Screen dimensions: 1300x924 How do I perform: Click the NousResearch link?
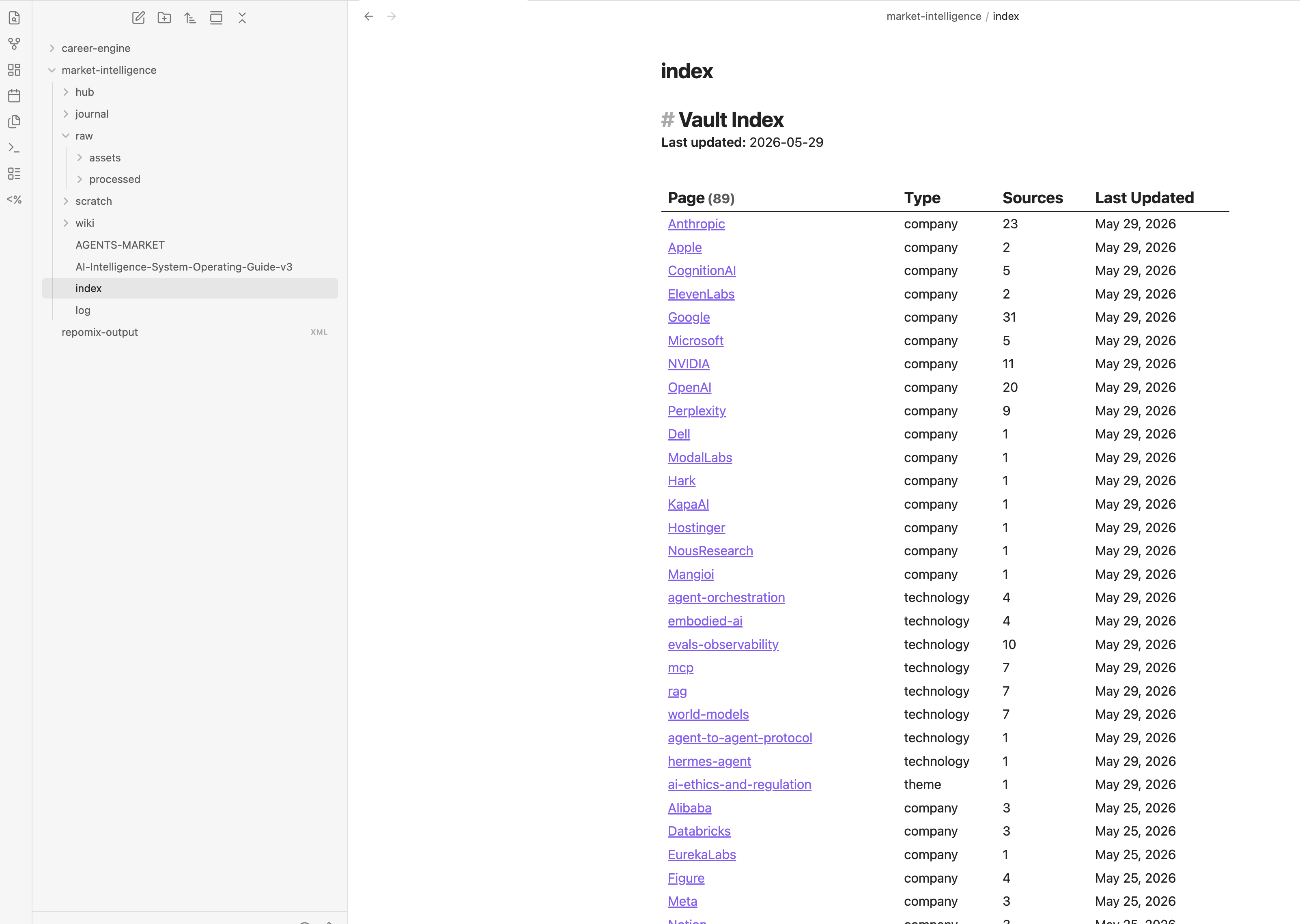(710, 551)
